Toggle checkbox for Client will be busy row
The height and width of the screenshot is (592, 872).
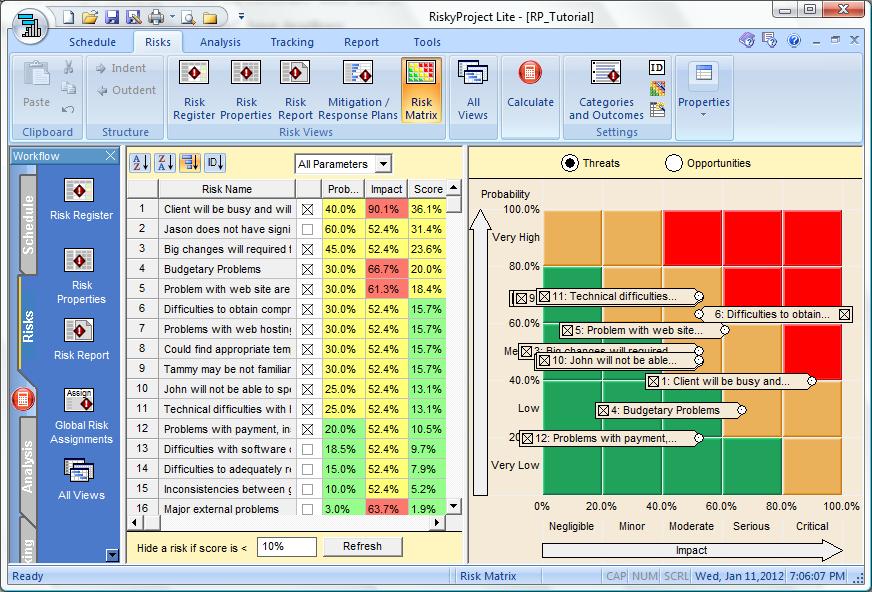tap(308, 209)
